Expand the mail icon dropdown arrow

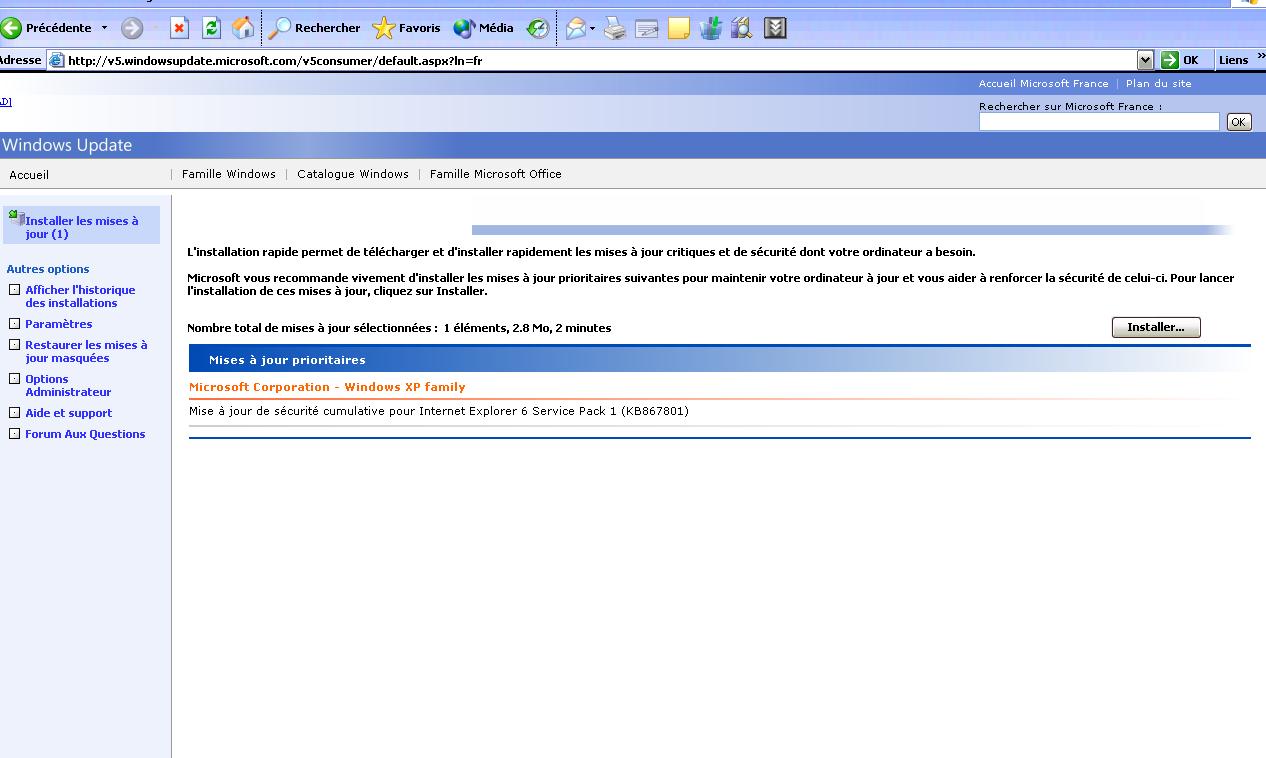[592, 28]
